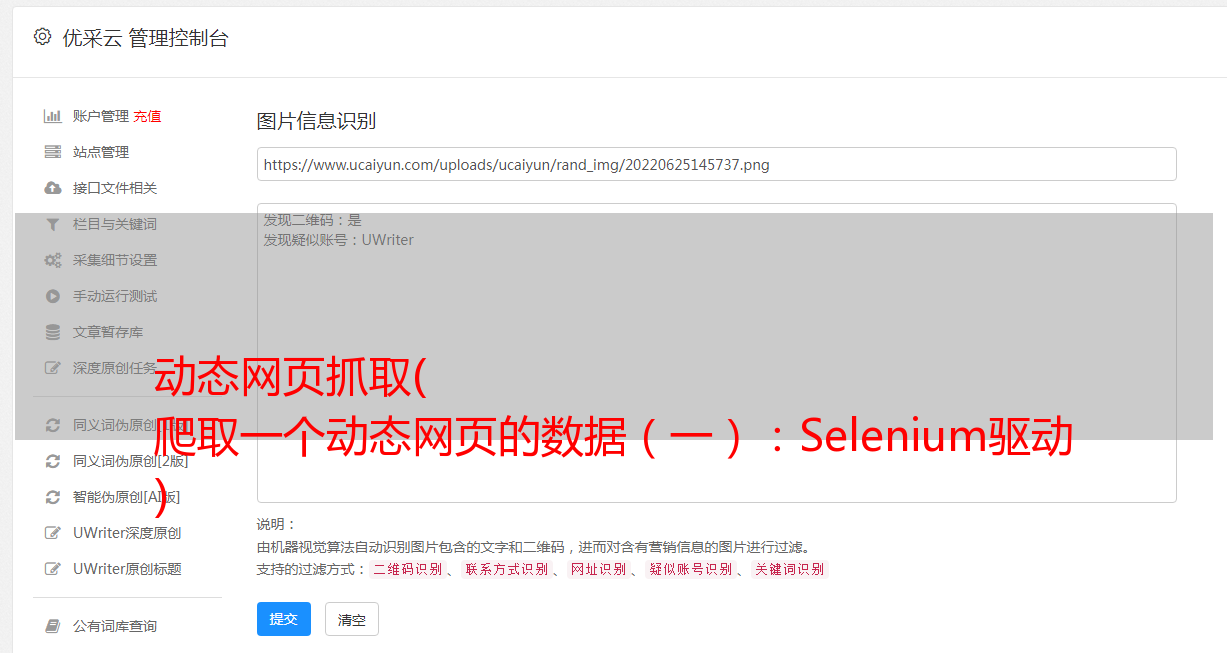Click the 二维码识别 filter tag
The height and width of the screenshot is (653, 1227).
point(407,569)
